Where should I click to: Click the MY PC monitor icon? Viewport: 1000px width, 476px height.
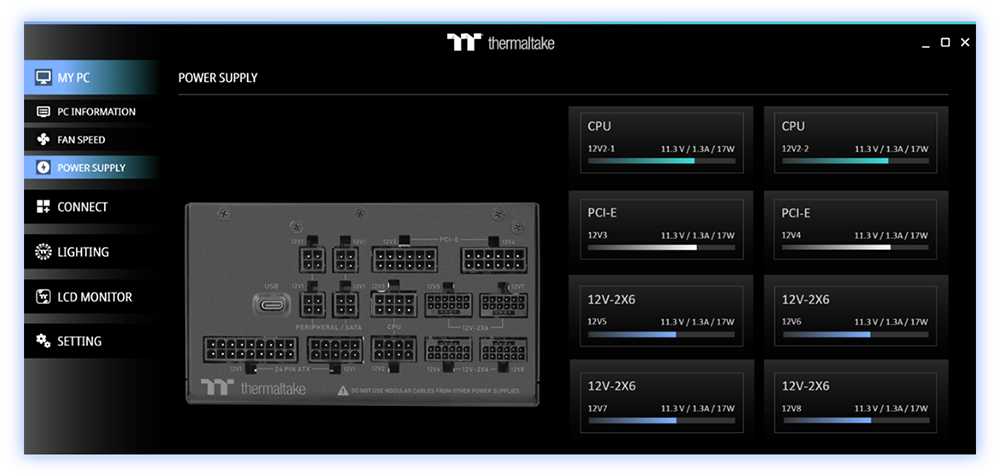[x=43, y=78]
